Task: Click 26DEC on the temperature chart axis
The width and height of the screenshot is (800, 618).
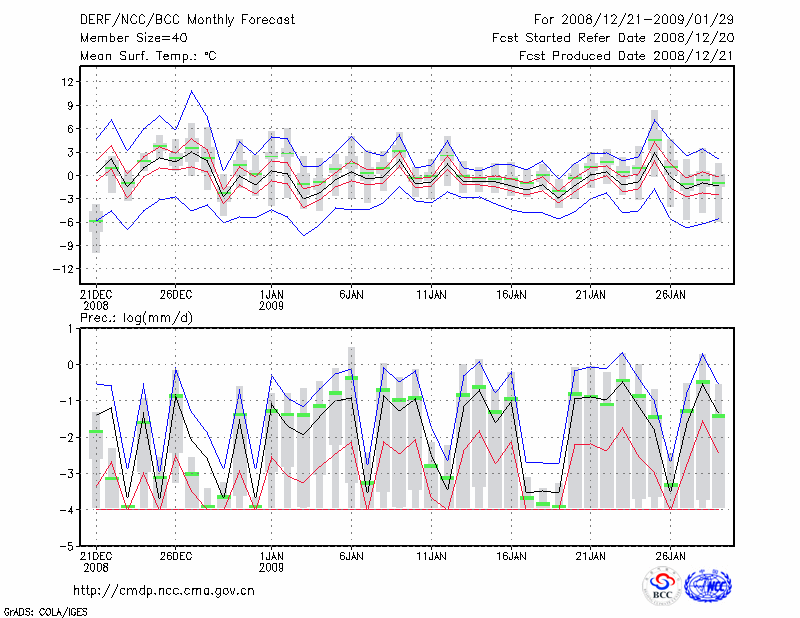Action: (175, 295)
